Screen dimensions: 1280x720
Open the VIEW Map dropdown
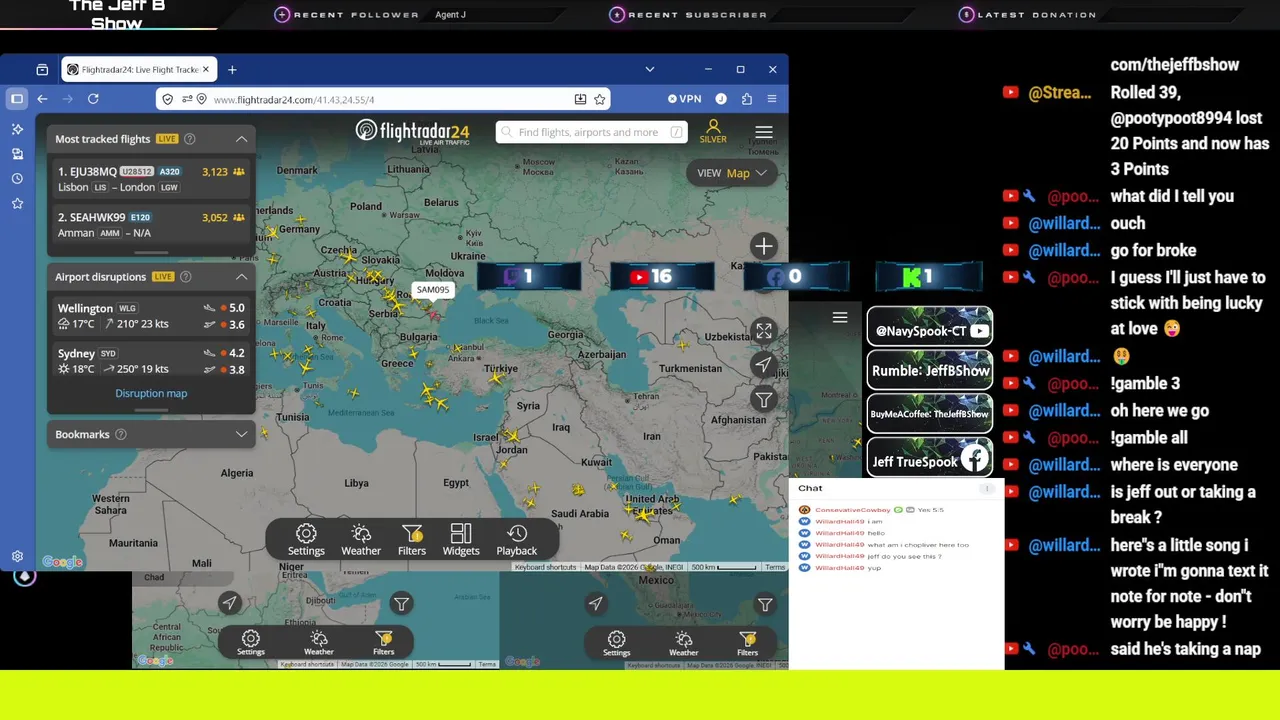tap(732, 173)
